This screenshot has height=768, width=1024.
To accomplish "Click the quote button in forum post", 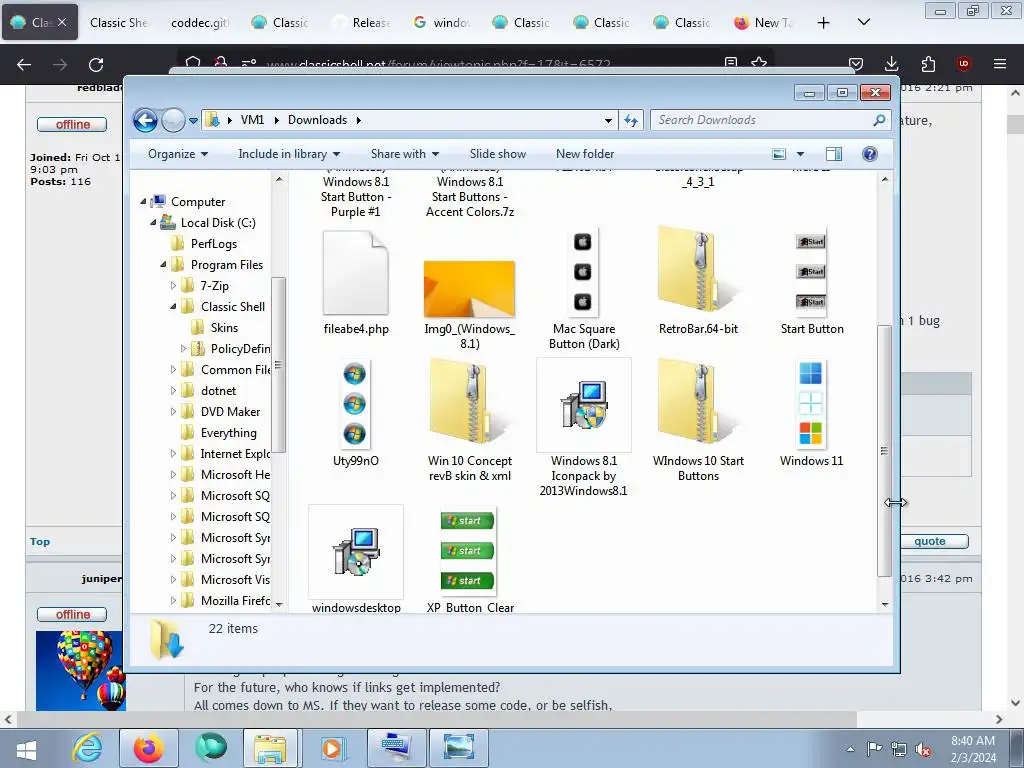I will click(930, 541).
